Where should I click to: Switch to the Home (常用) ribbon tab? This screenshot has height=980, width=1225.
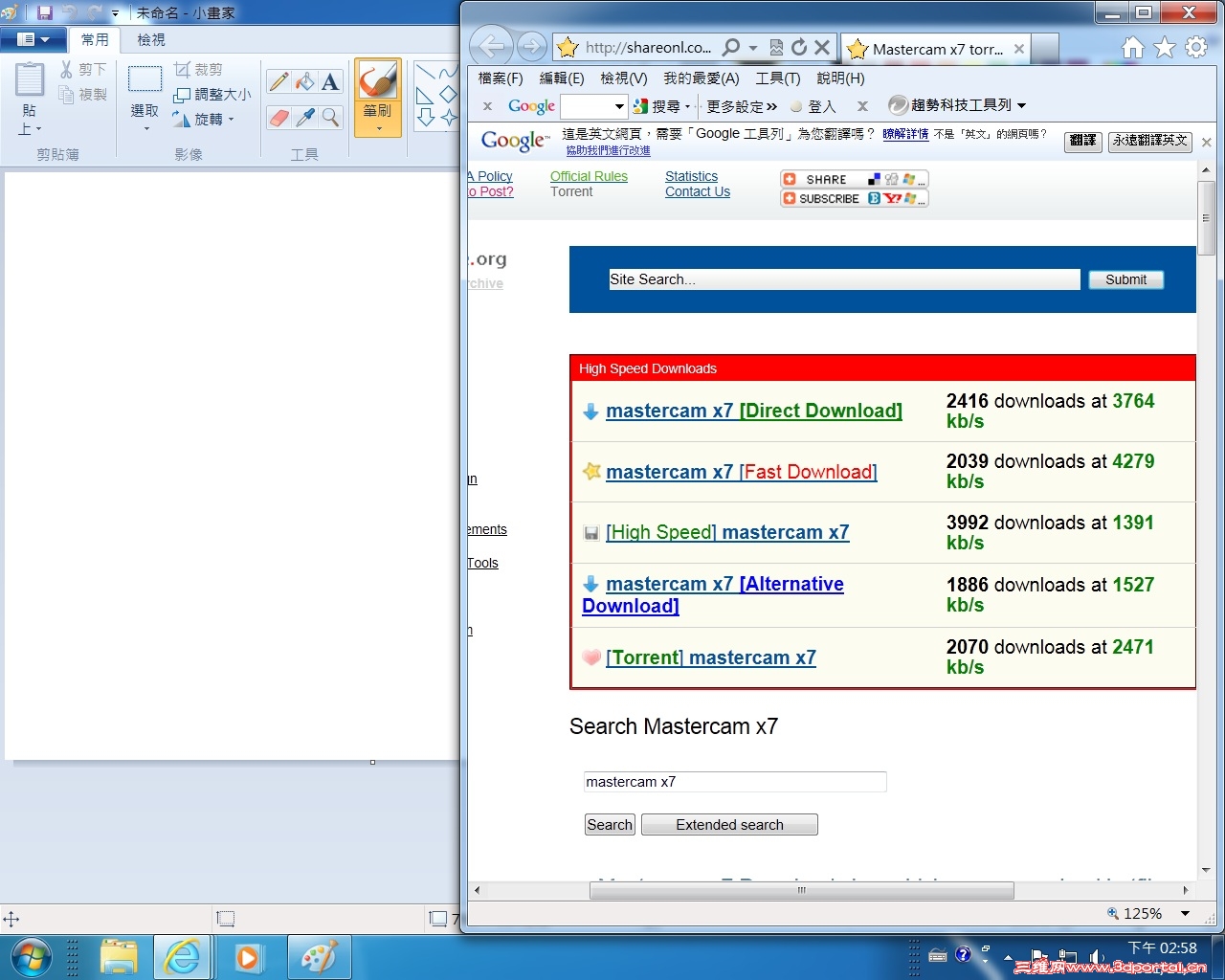95,39
